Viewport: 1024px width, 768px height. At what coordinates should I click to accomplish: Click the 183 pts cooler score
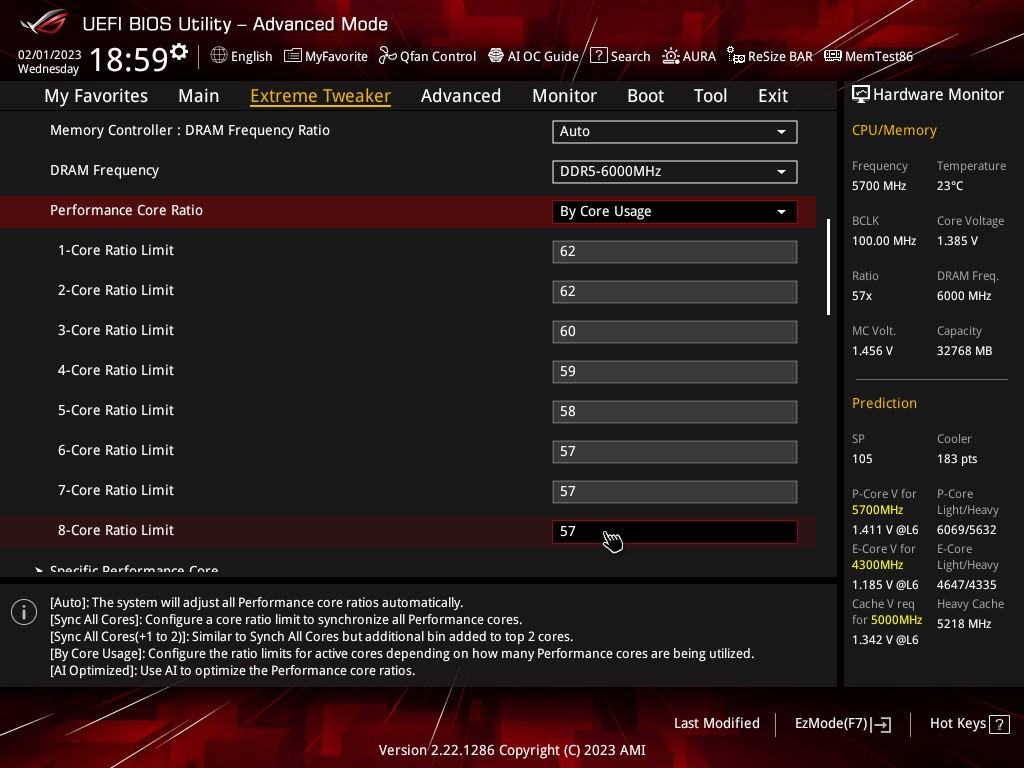click(957, 458)
